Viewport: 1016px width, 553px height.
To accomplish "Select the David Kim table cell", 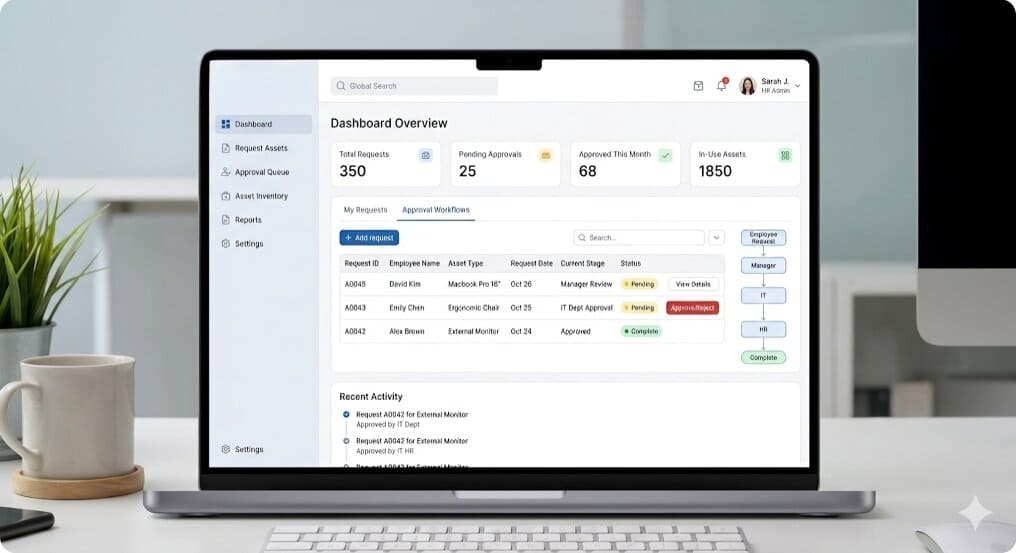I will coord(405,284).
